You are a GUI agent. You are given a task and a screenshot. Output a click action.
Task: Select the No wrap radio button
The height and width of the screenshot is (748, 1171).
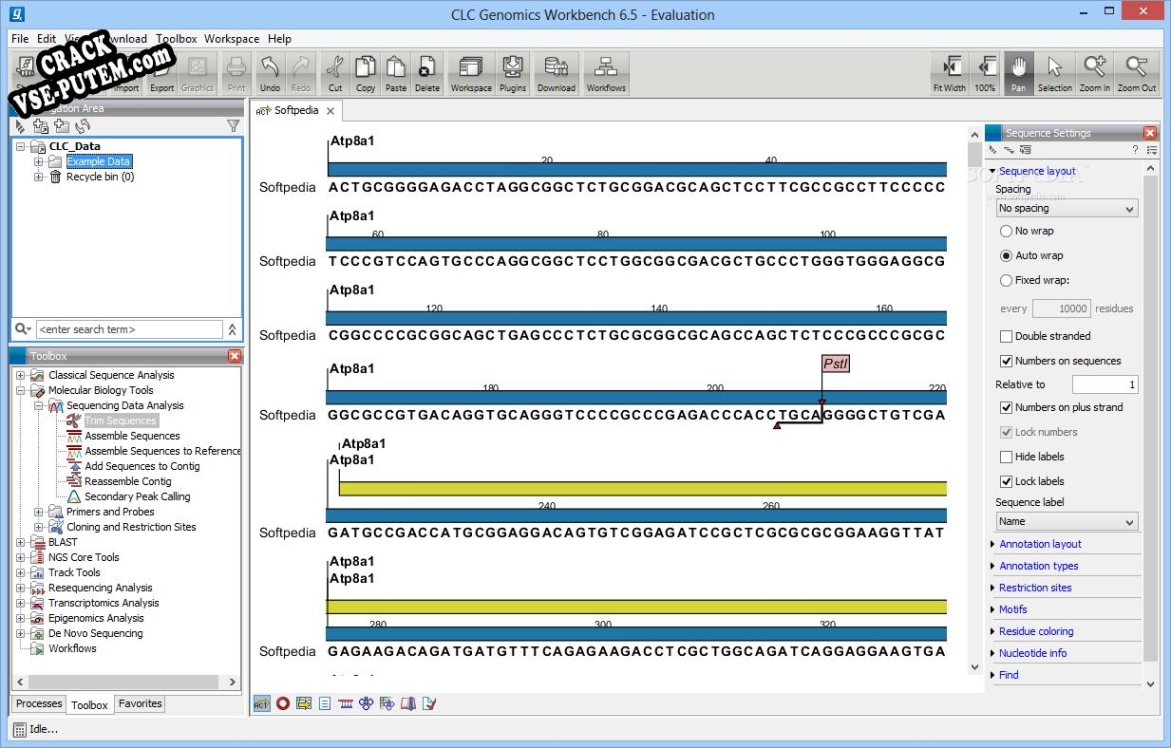click(x=1006, y=231)
